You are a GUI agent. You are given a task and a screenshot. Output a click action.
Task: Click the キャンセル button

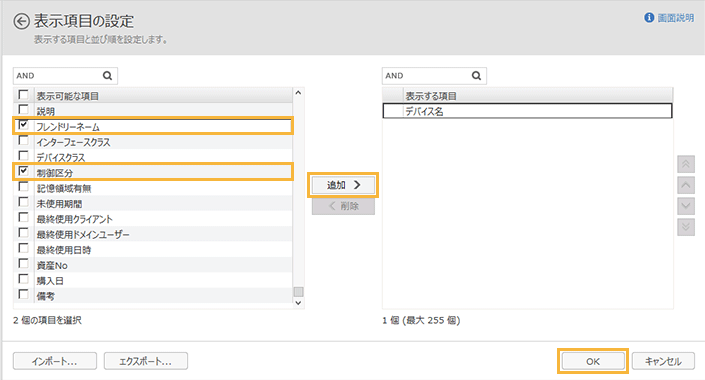663,361
